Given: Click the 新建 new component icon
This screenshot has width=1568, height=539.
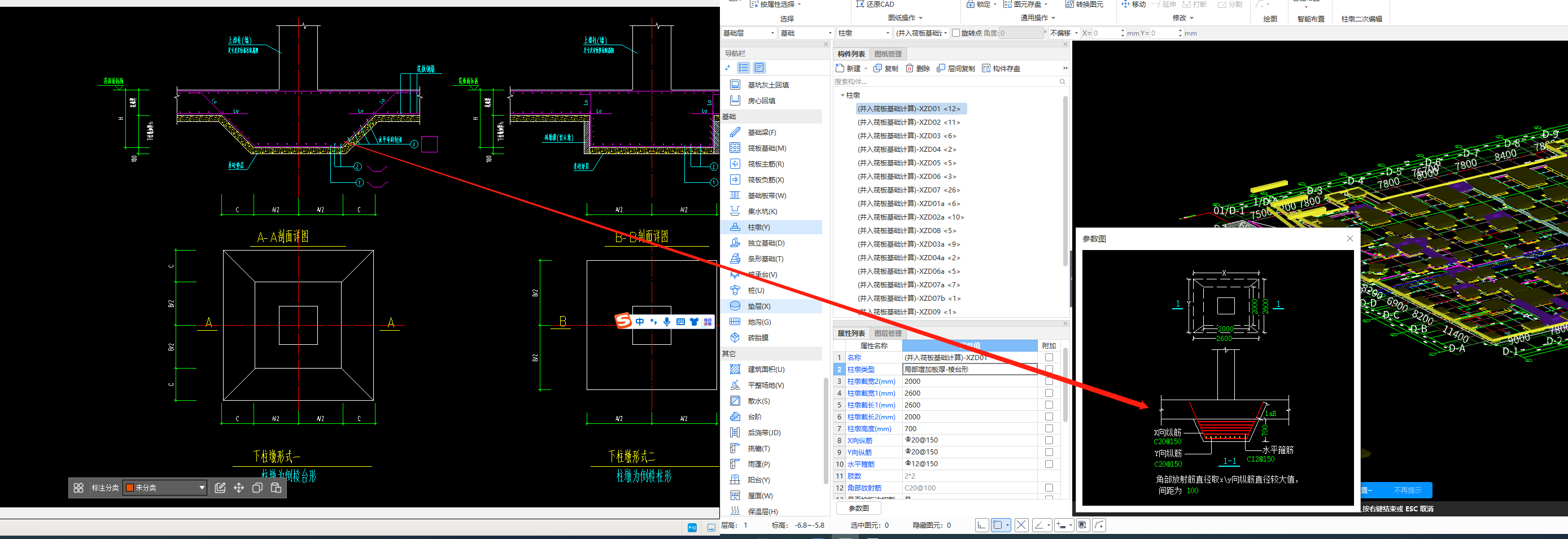Looking at the screenshot, I should [840, 68].
